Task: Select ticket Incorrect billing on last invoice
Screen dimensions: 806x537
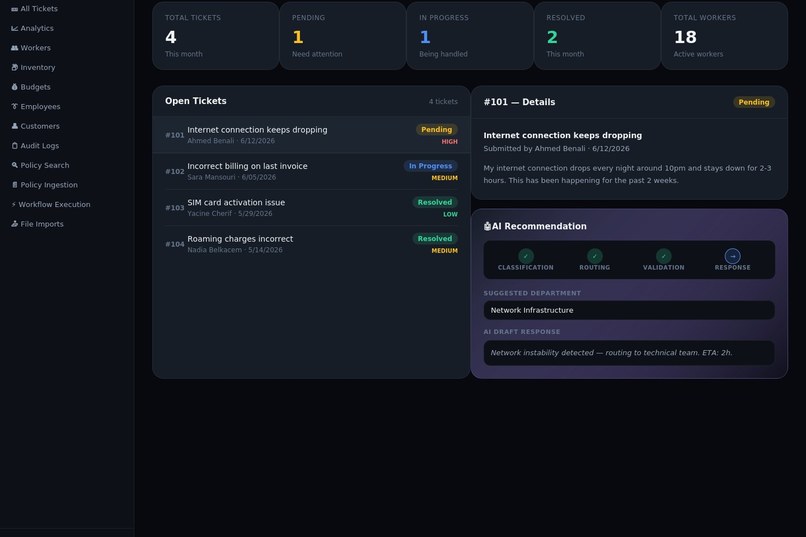Action: 311,171
